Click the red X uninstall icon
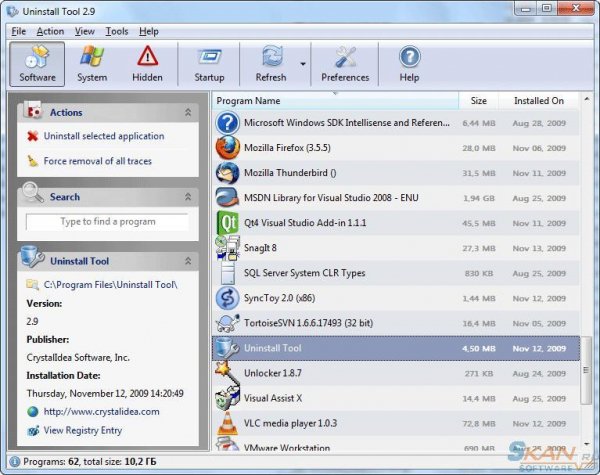This screenshot has width=600, height=475. (33, 136)
